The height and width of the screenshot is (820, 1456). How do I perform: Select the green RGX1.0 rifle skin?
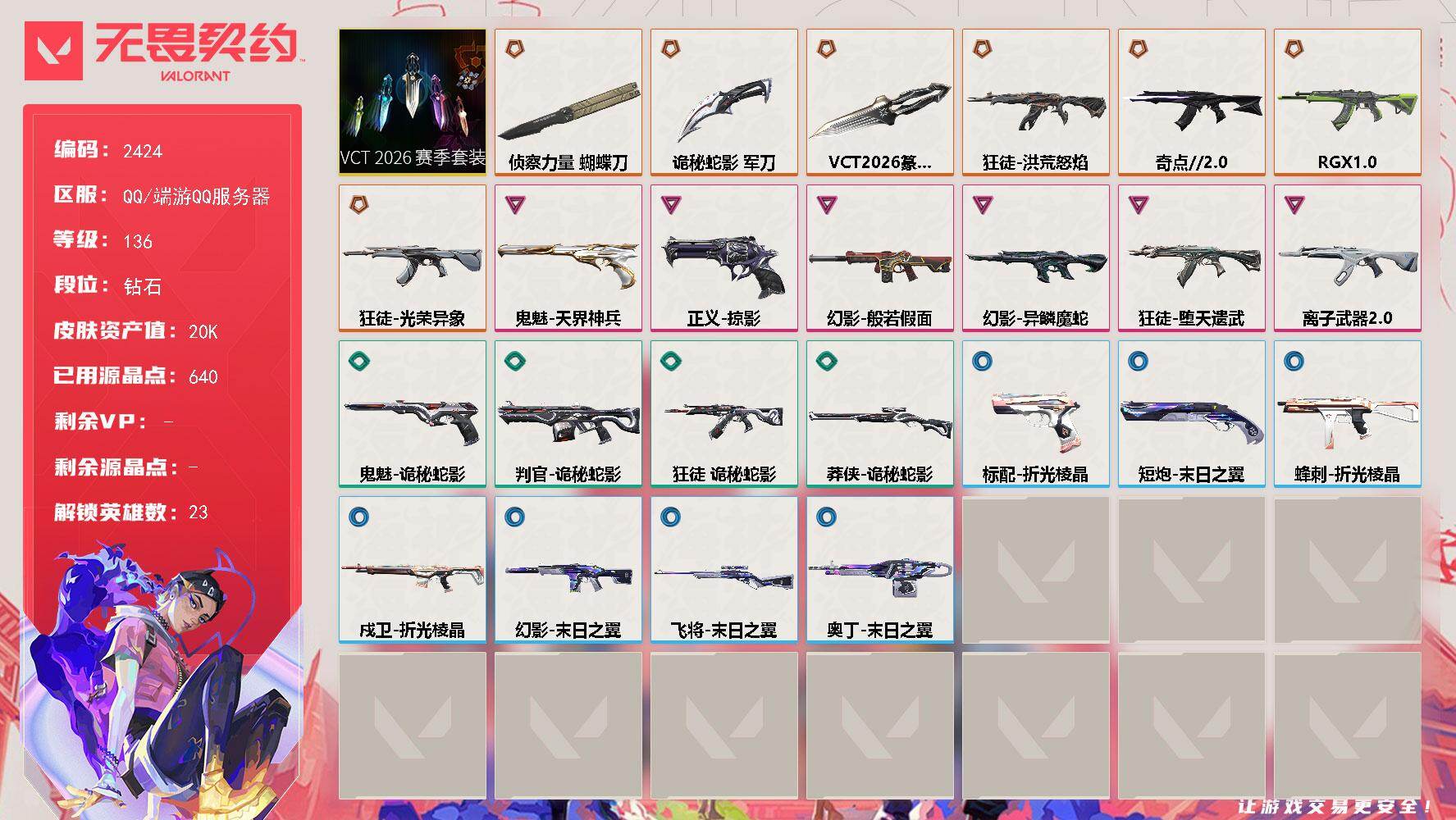point(1347,102)
